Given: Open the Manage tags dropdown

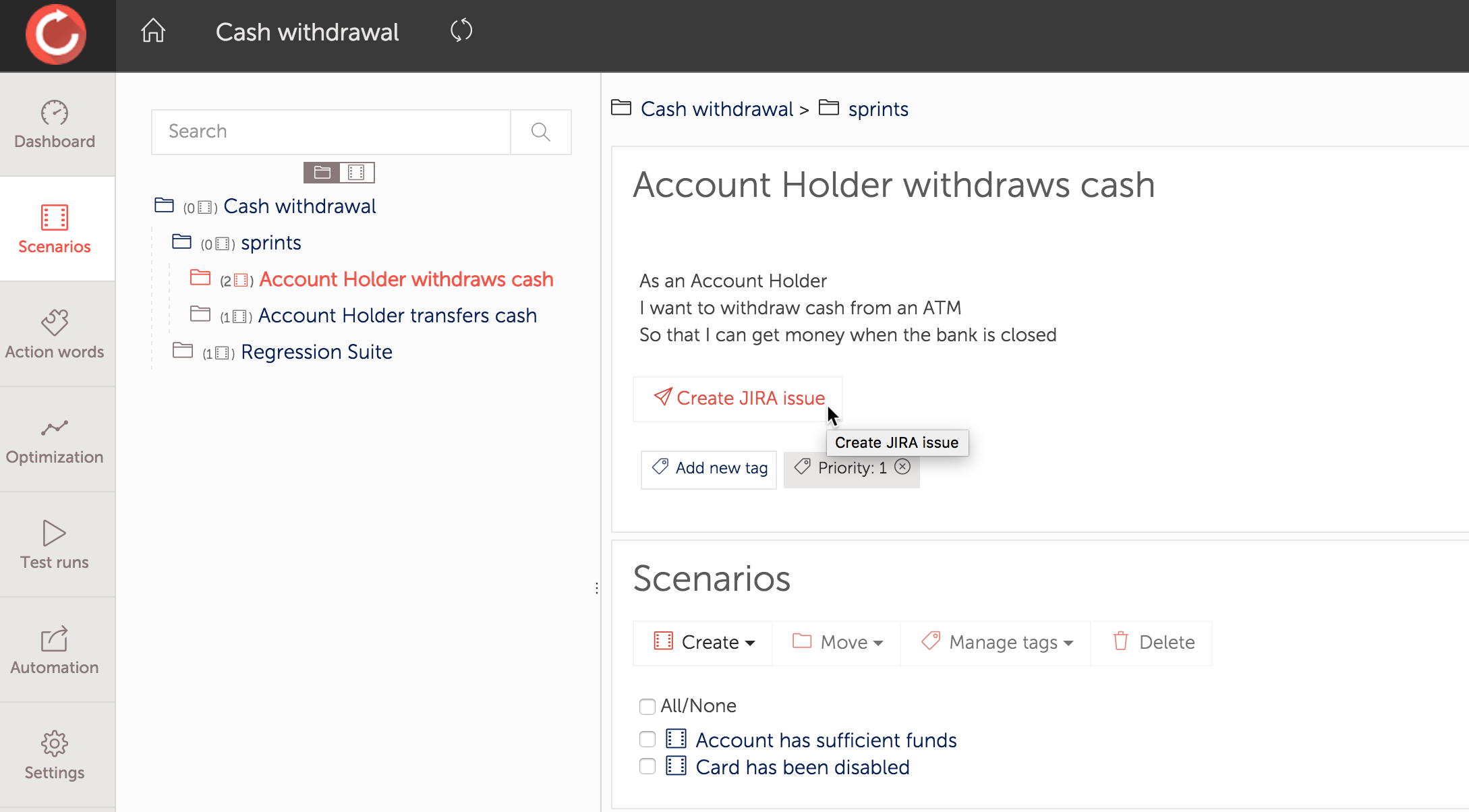Looking at the screenshot, I should (x=997, y=642).
